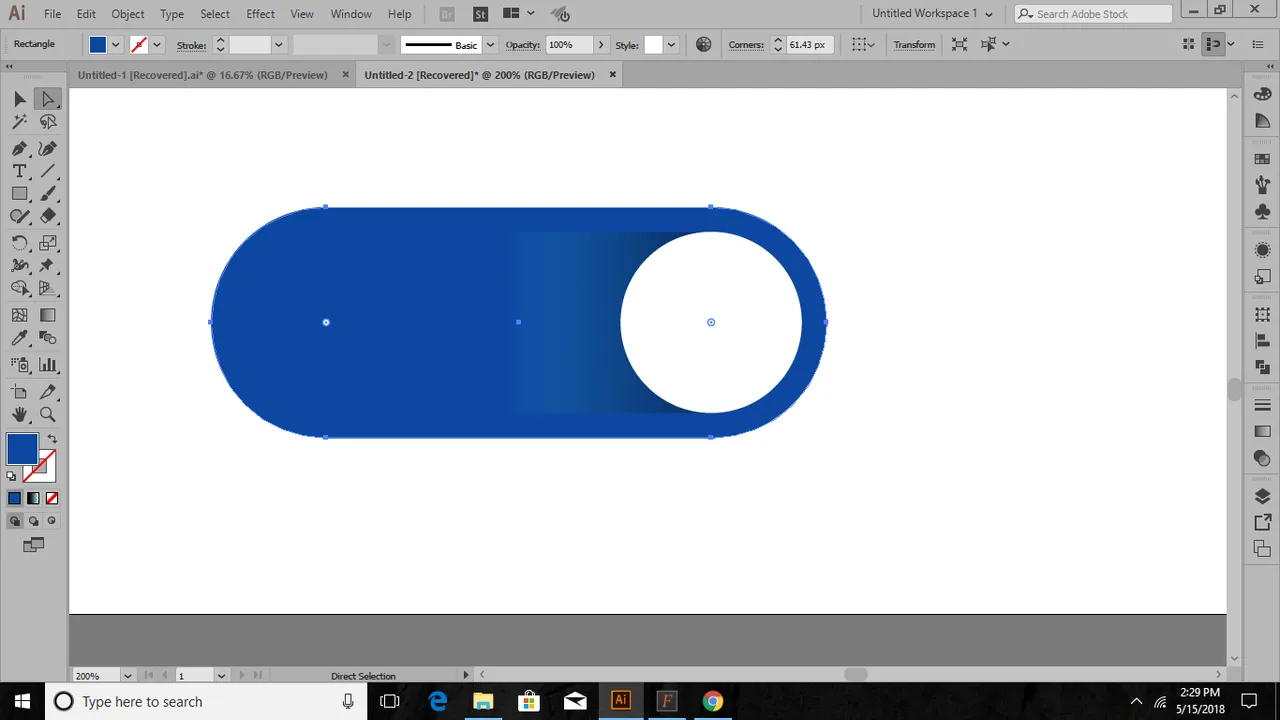Select the Zoom tool magnifier
Image resolution: width=1280 pixels, height=720 pixels.
47,414
